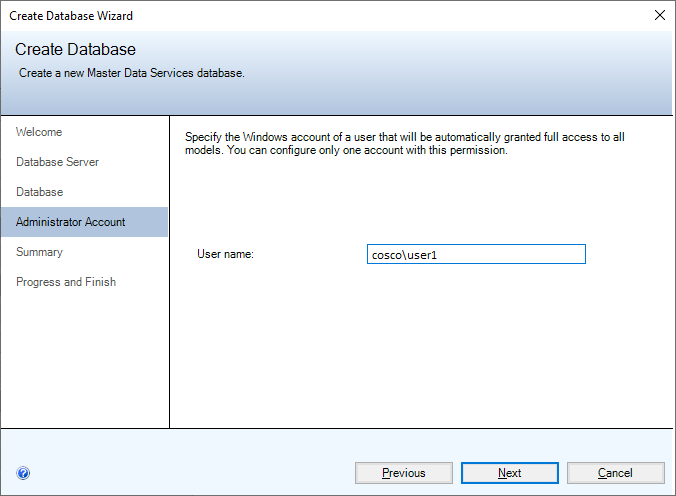Click the 'User name:' label
The image size is (676, 496).
226,255
